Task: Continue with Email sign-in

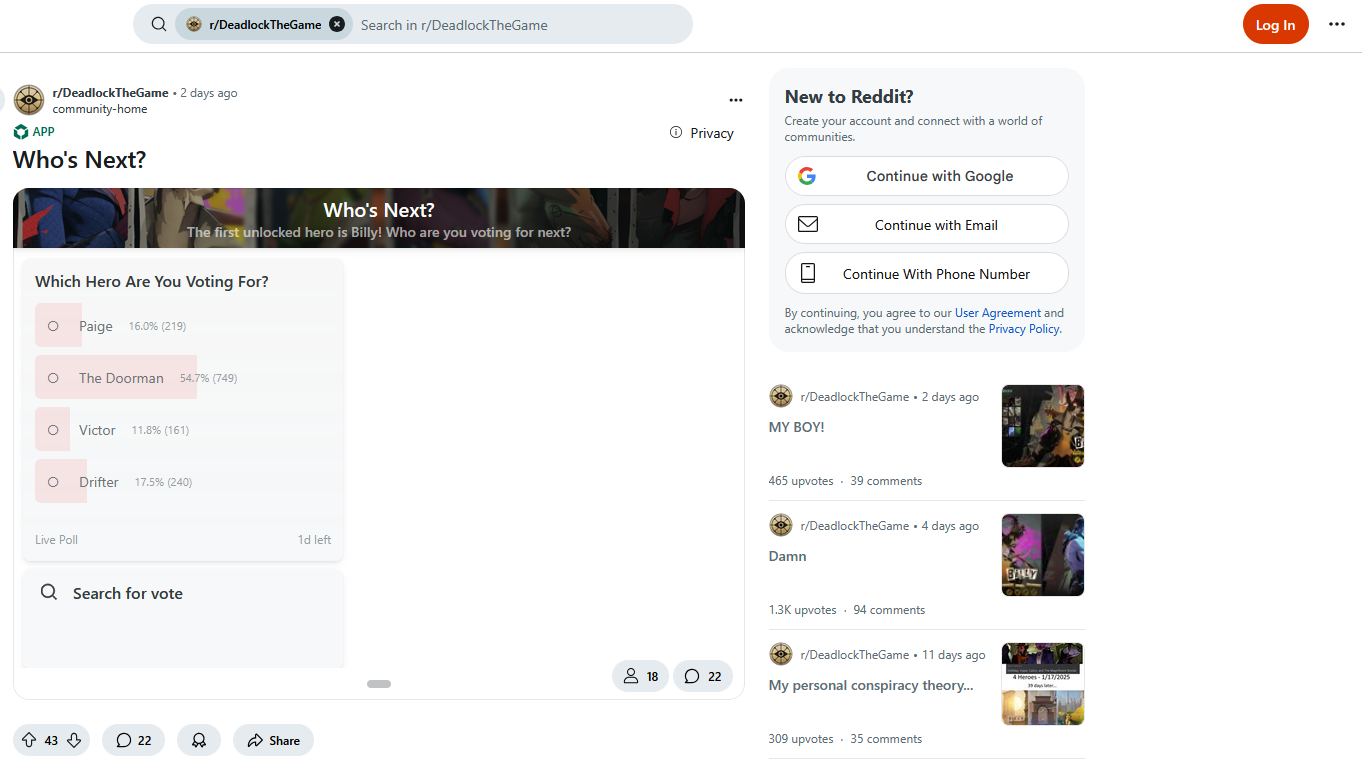Action: pyautogui.click(x=926, y=225)
